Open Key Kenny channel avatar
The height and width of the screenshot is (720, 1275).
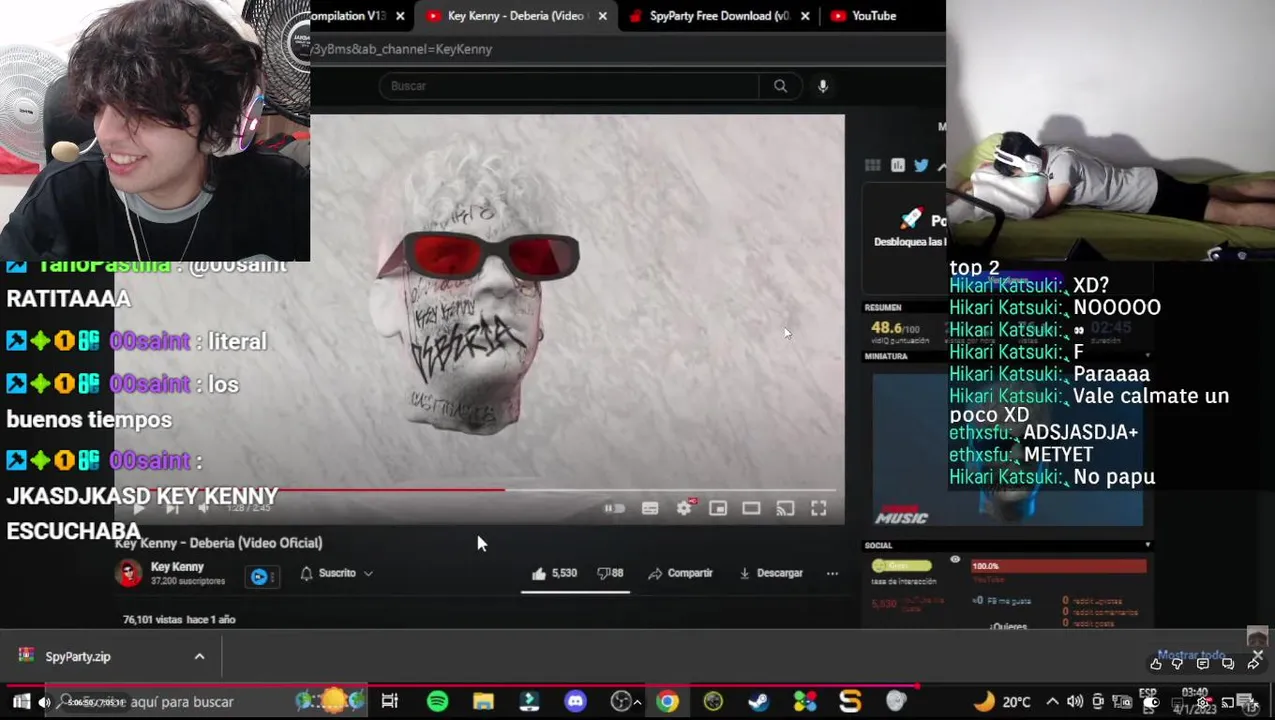[x=129, y=573]
